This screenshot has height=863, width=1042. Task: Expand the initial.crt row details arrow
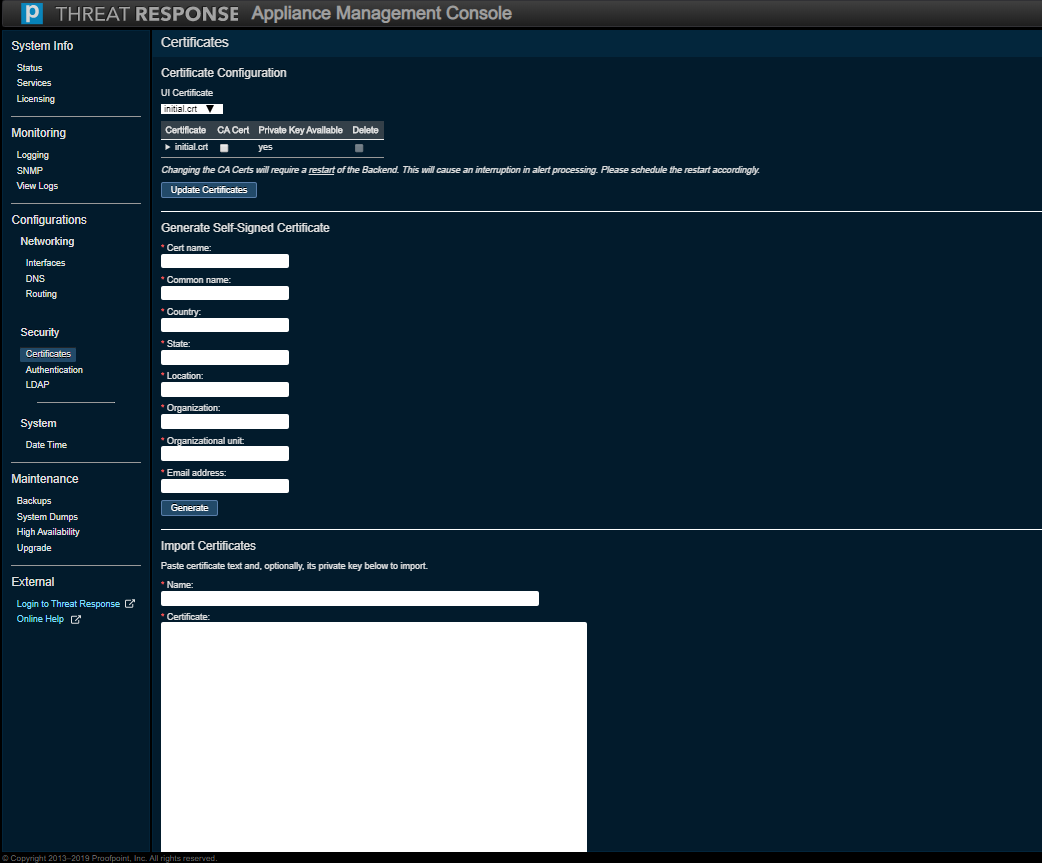167,147
